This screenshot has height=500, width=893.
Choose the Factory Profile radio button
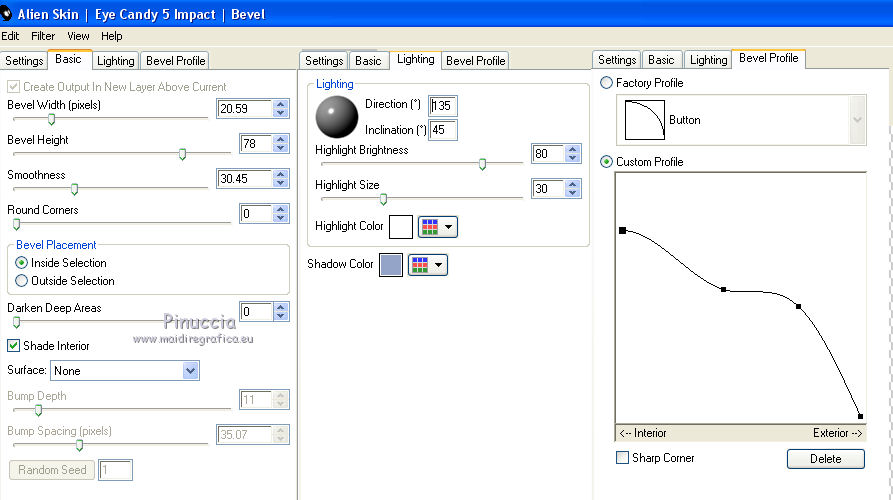pos(607,83)
